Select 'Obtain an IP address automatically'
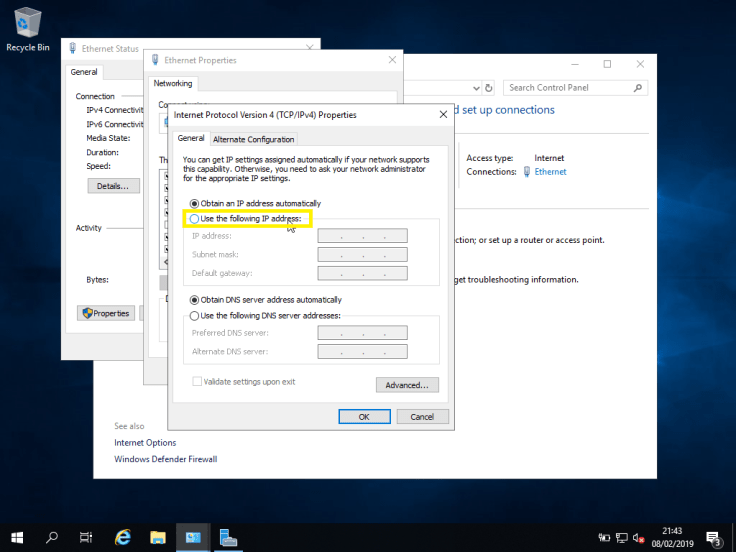Image resolution: width=736 pixels, height=552 pixels. point(195,203)
